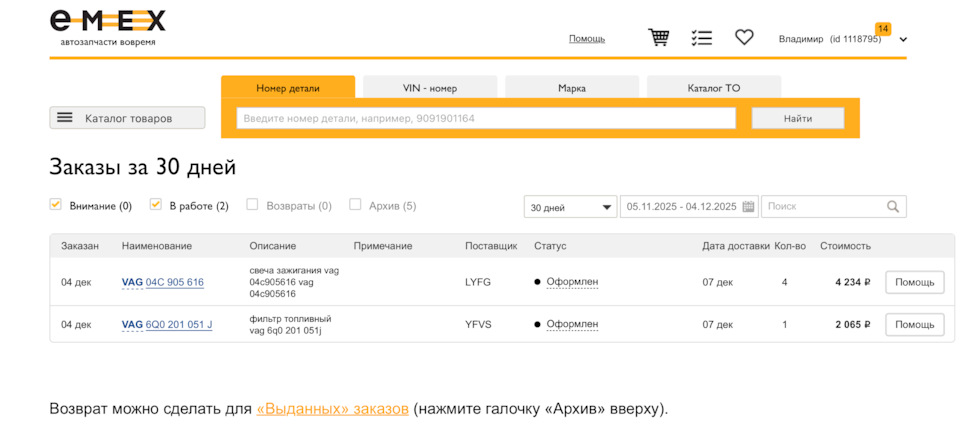Expand status Оформлен for 04C 905 616
This screenshot has width=960, height=443.
(572, 282)
